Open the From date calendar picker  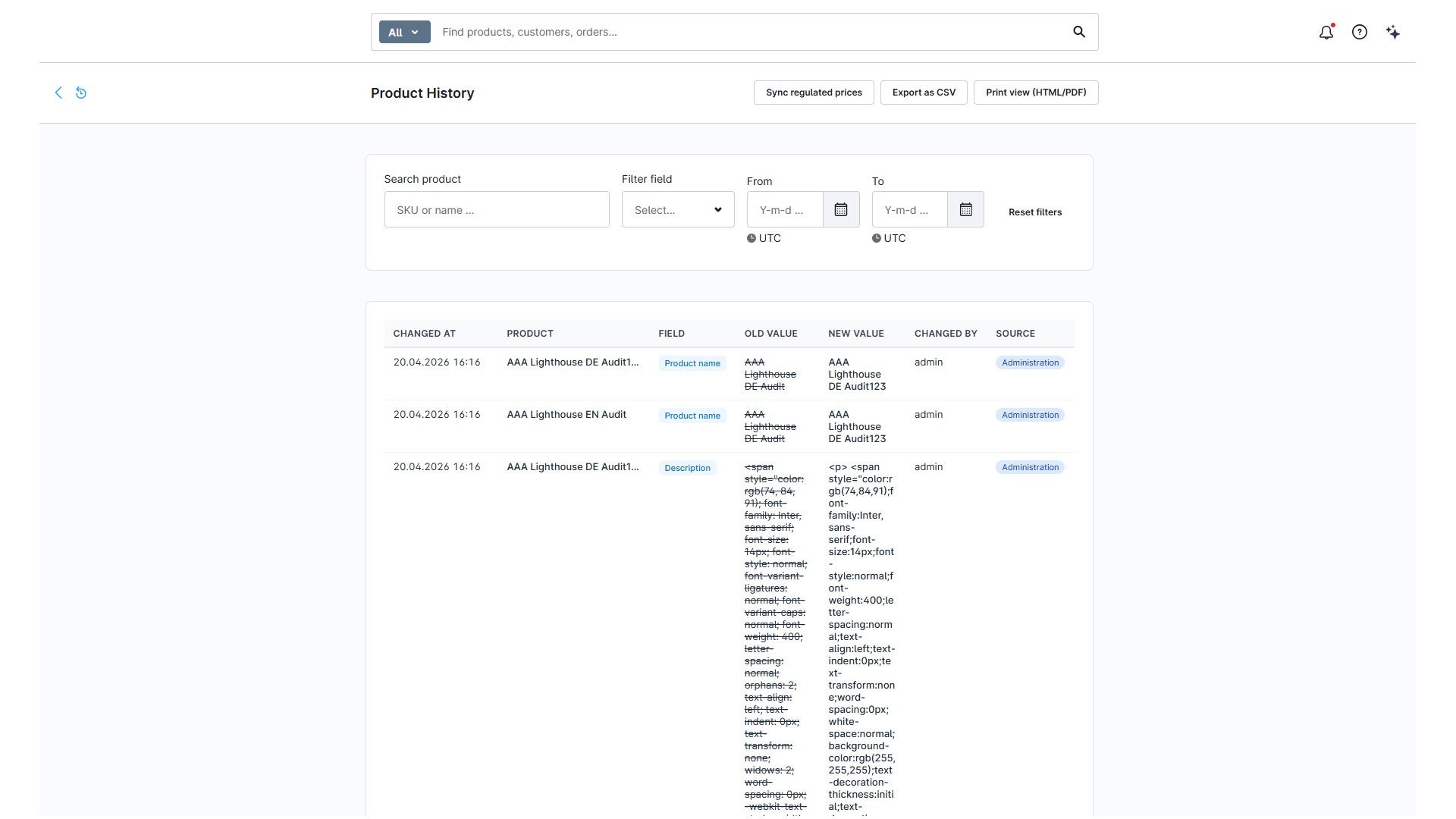click(840, 209)
